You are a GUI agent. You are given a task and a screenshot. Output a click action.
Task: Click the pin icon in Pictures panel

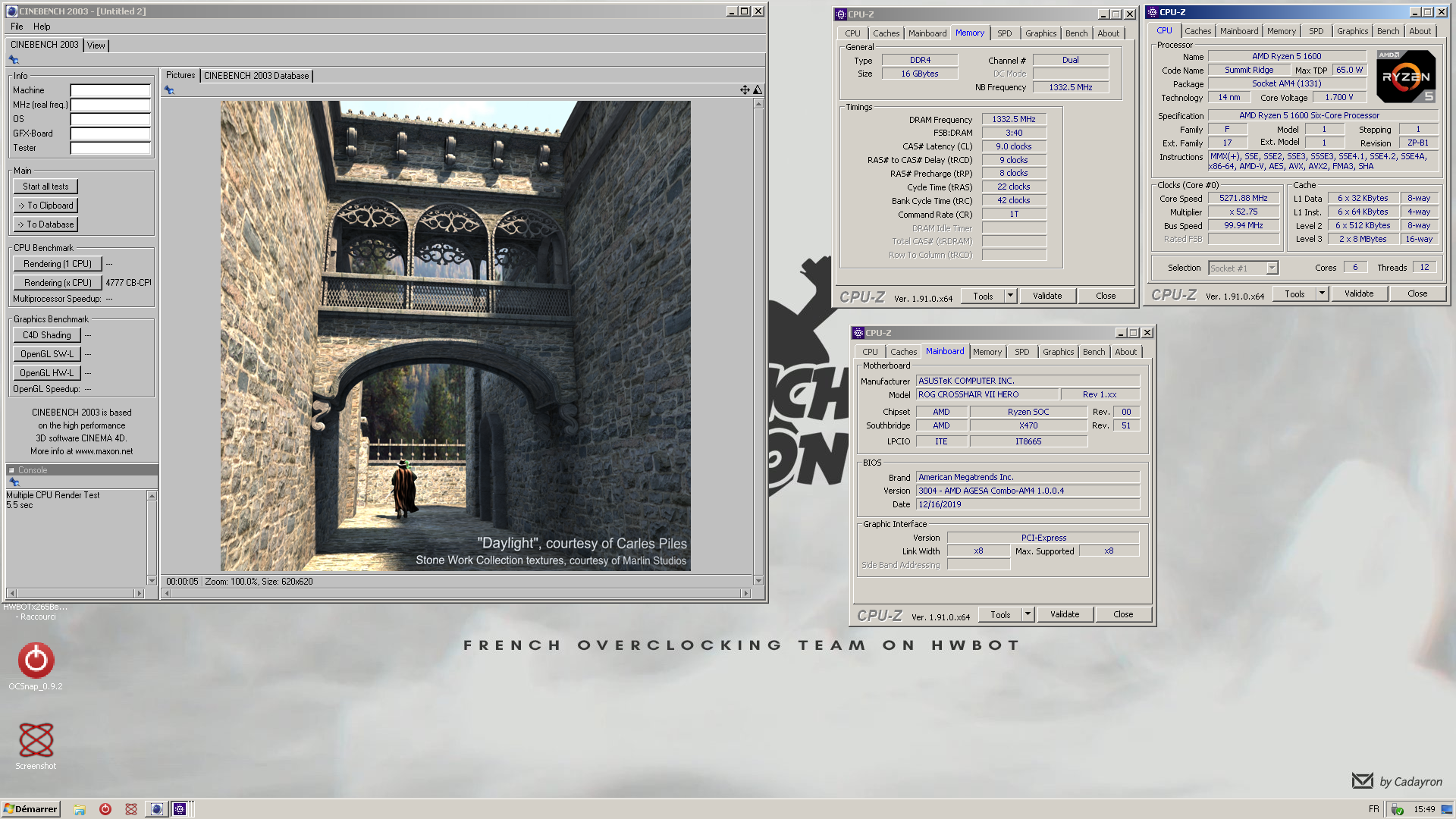[x=169, y=90]
